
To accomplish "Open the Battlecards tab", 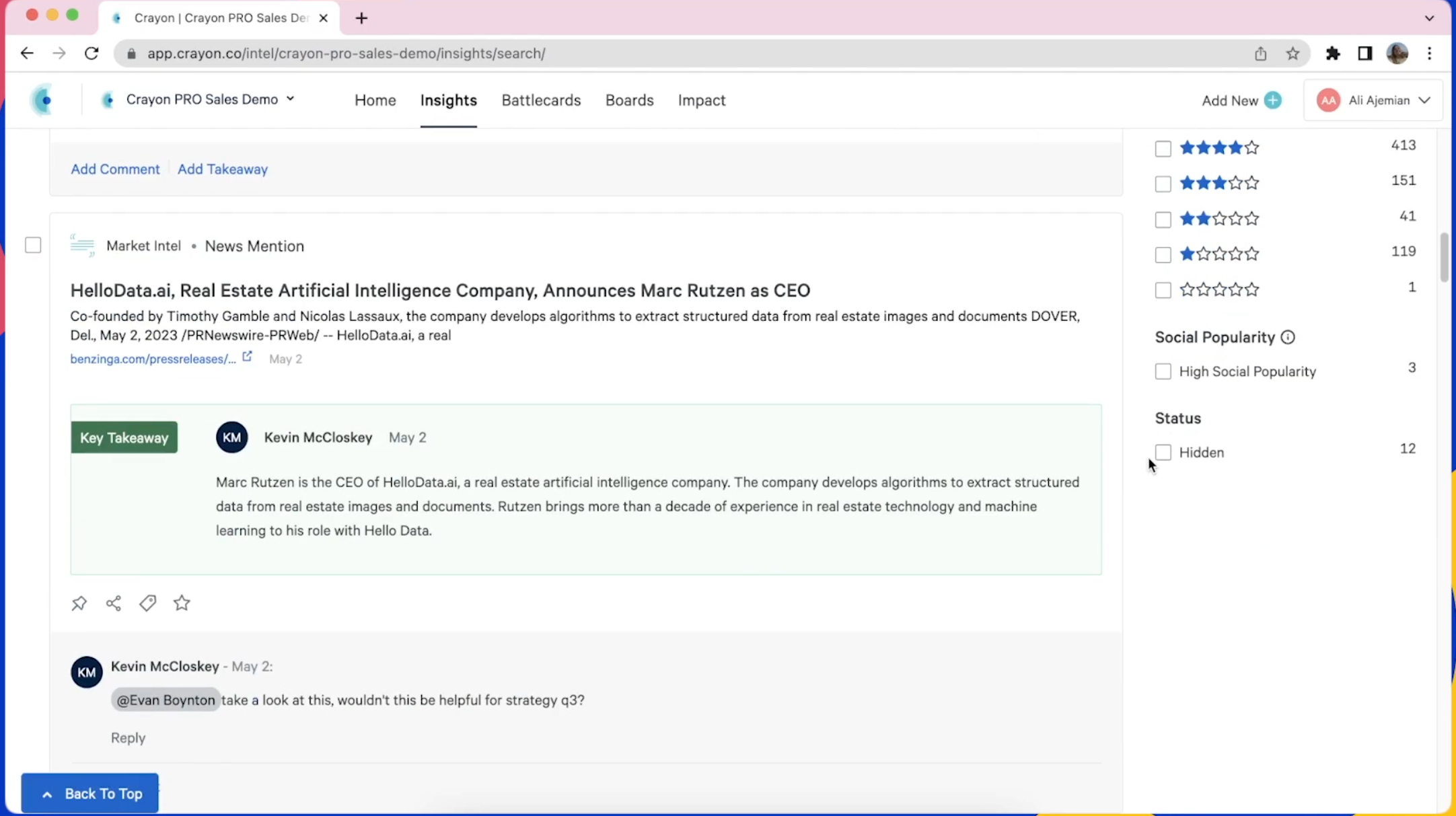I will tap(541, 100).
